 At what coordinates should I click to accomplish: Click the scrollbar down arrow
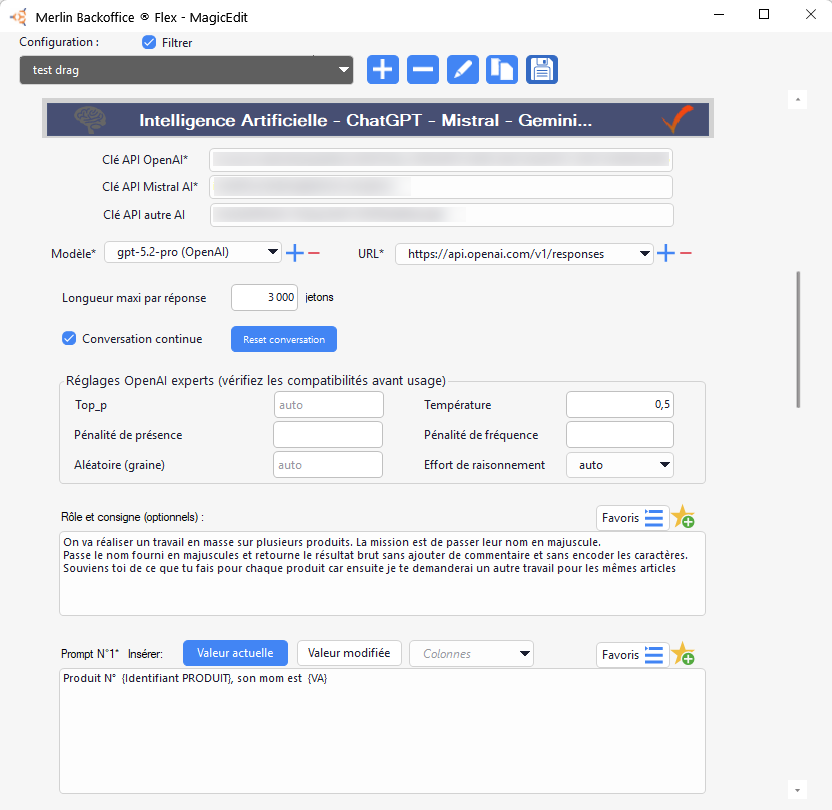tap(798, 790)
